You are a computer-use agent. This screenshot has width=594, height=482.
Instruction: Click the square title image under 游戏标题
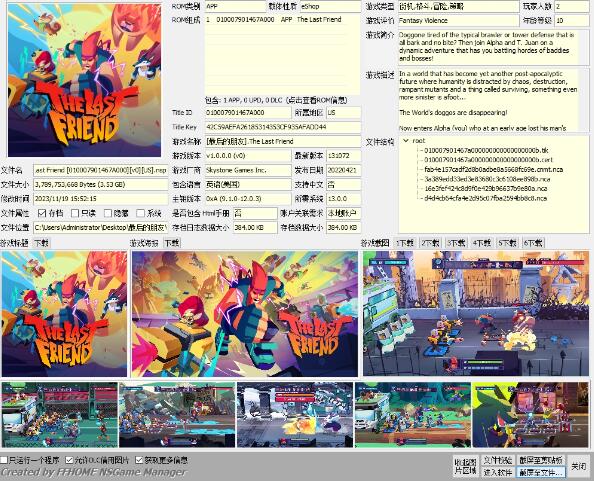coord(64,313)
